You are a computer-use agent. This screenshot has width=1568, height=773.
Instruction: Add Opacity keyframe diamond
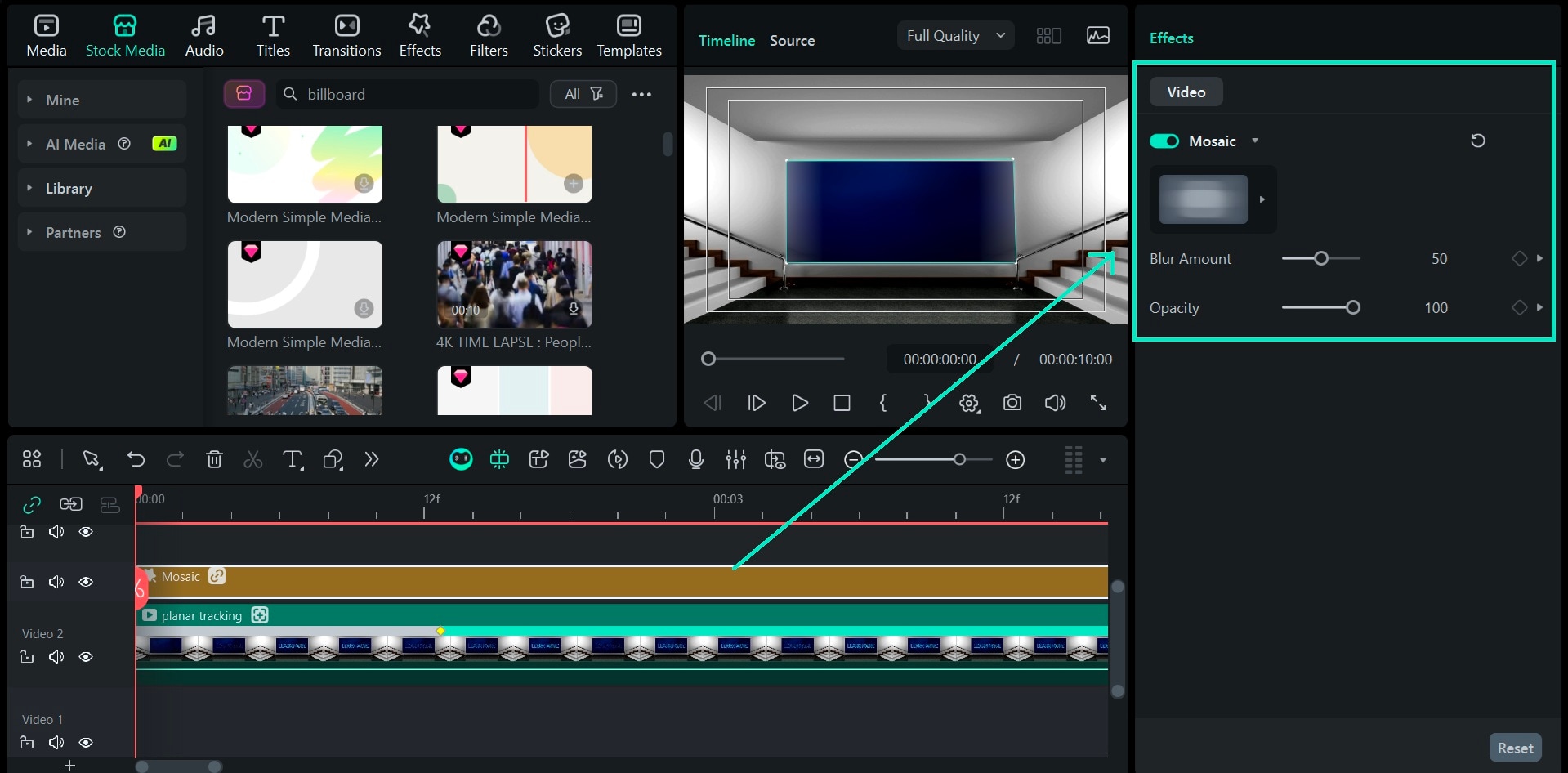point(1519,307)
